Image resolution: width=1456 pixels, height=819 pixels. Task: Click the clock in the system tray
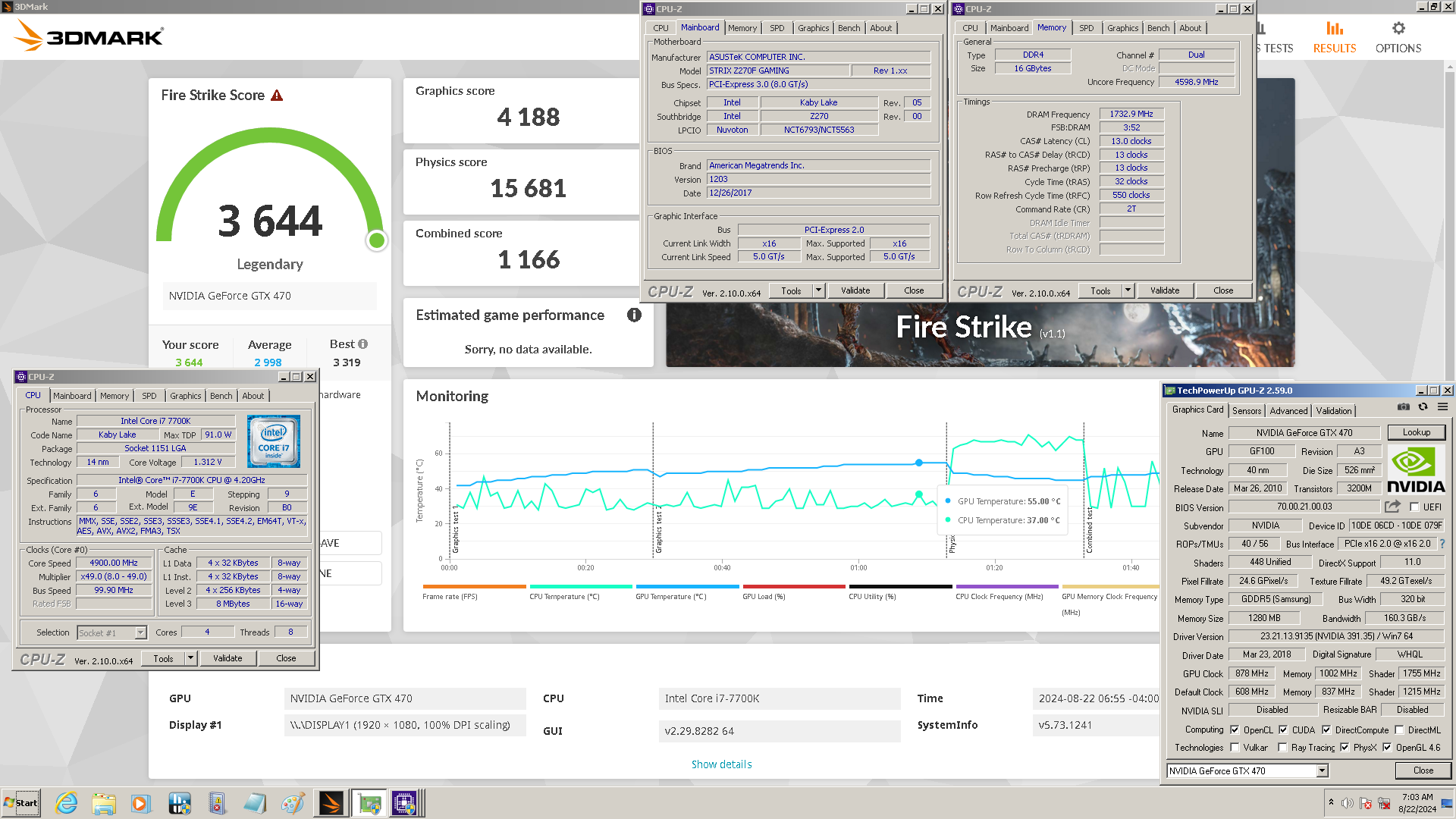(x=1417, y=803)
